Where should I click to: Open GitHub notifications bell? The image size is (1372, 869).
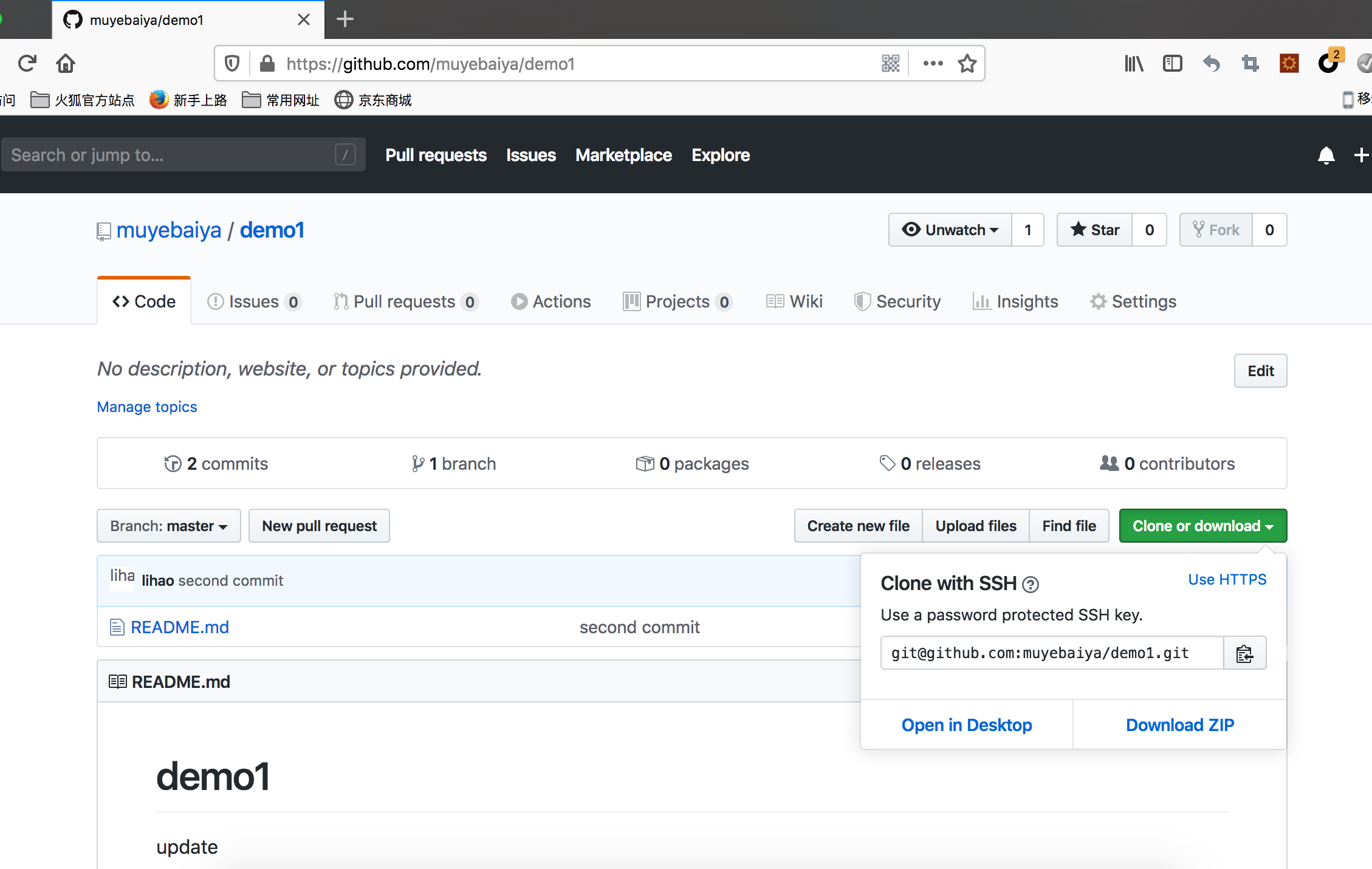coord(1326,155)
